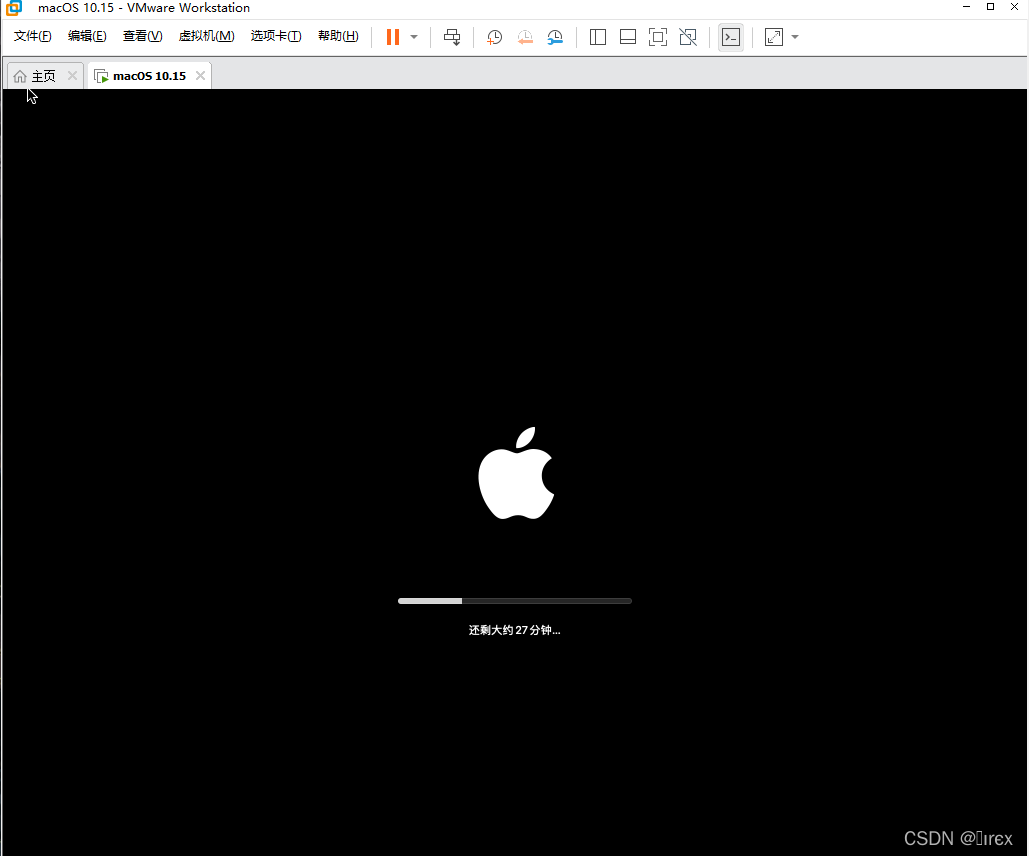Pause the virtual machine with orange pause button
Screen dimensions: 1029x856
pos(392,37)
